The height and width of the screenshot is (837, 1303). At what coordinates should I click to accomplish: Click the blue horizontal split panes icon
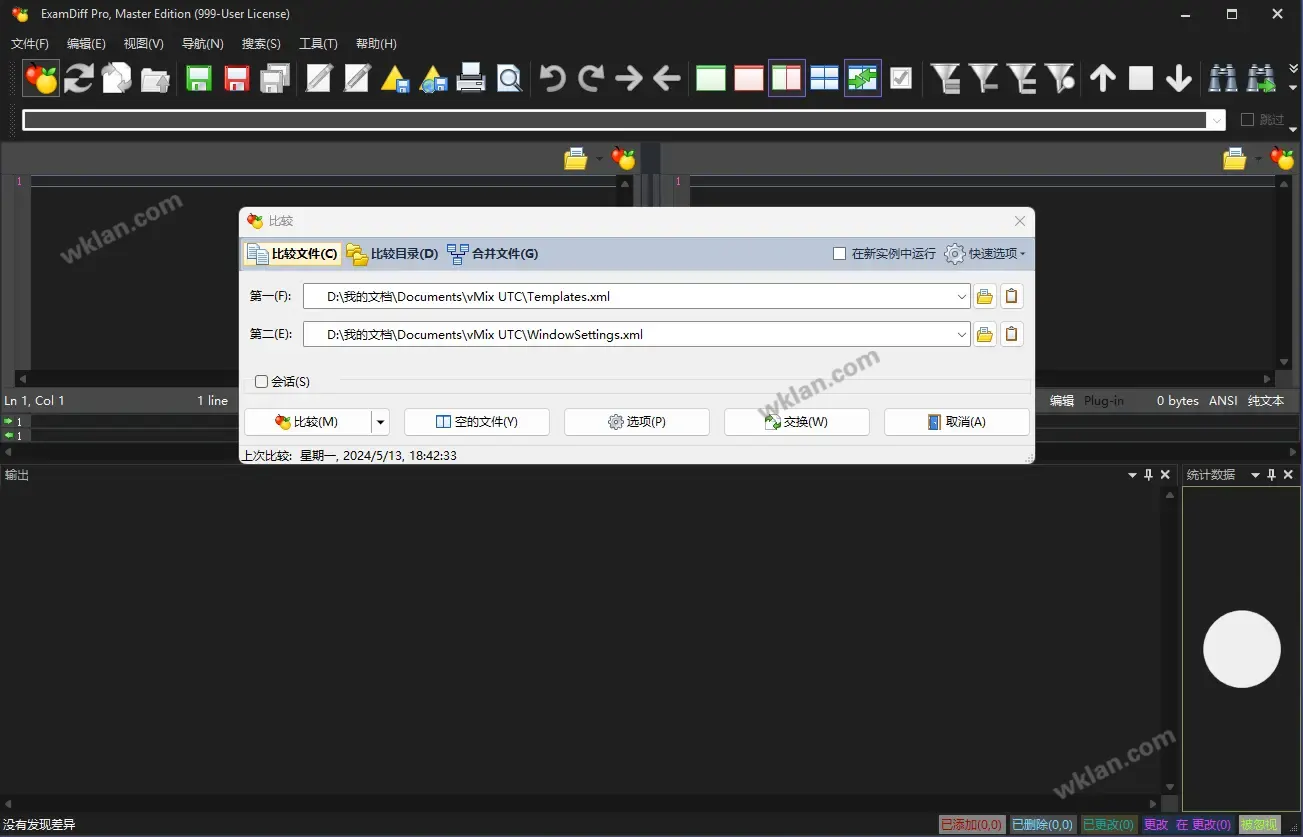(x=825, y=78)
